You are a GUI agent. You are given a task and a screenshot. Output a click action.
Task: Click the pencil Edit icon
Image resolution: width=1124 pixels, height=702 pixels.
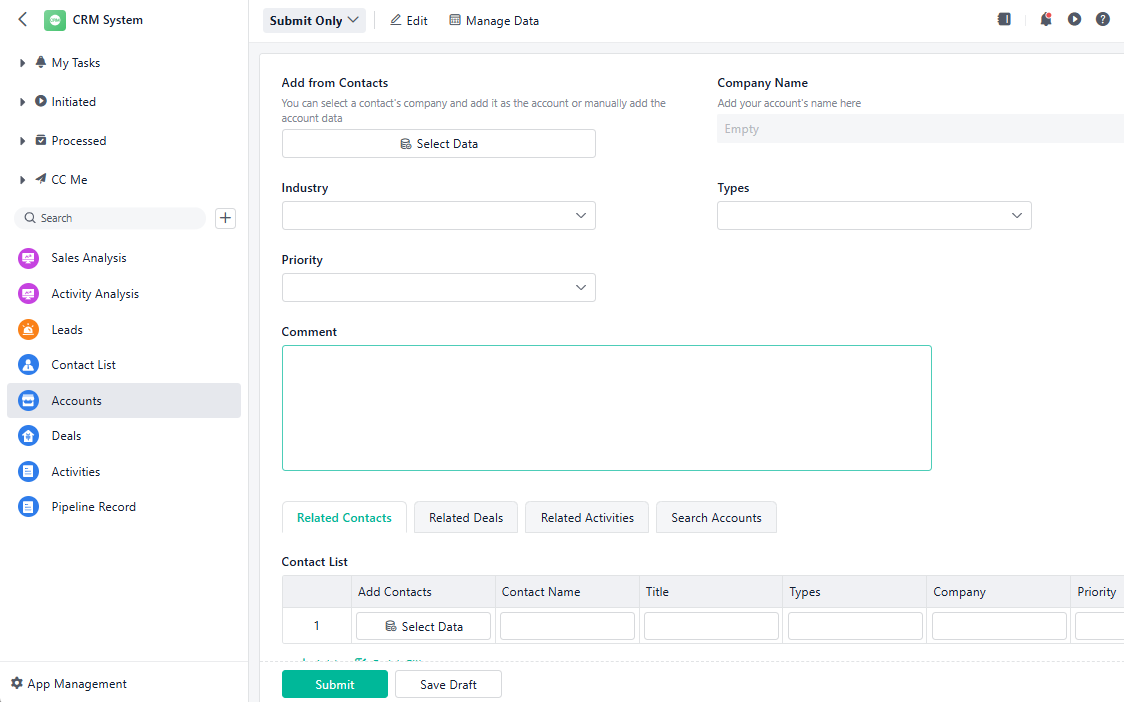point(396,20)
